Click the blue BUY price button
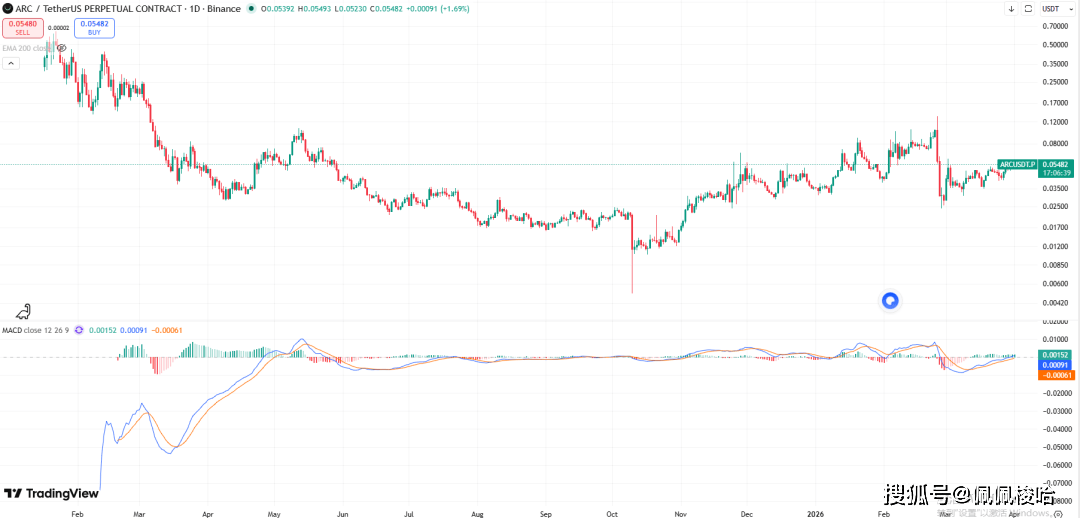The image size is (1080, 518). 94,27
